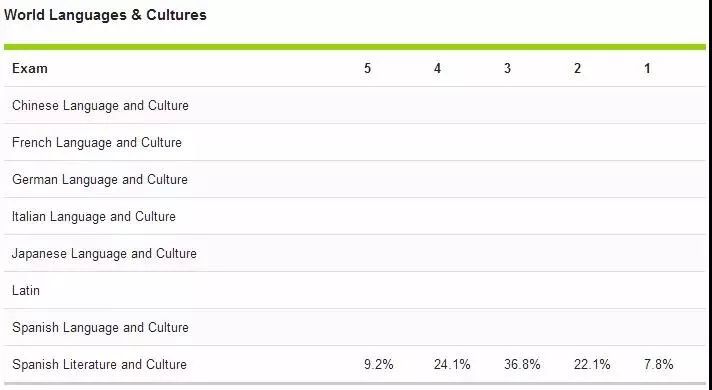Click the score 1 column header
This screenshot has height=390, width=712.
coord(647,69)
